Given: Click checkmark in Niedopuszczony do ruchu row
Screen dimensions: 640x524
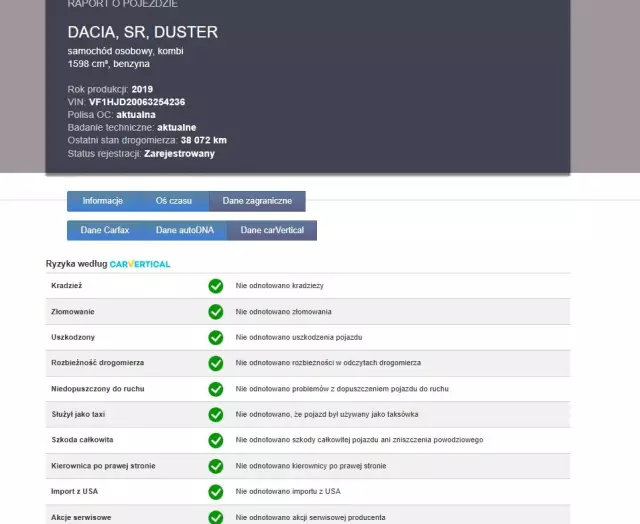Looking at the screenshot, I should (x=216, y=389).
